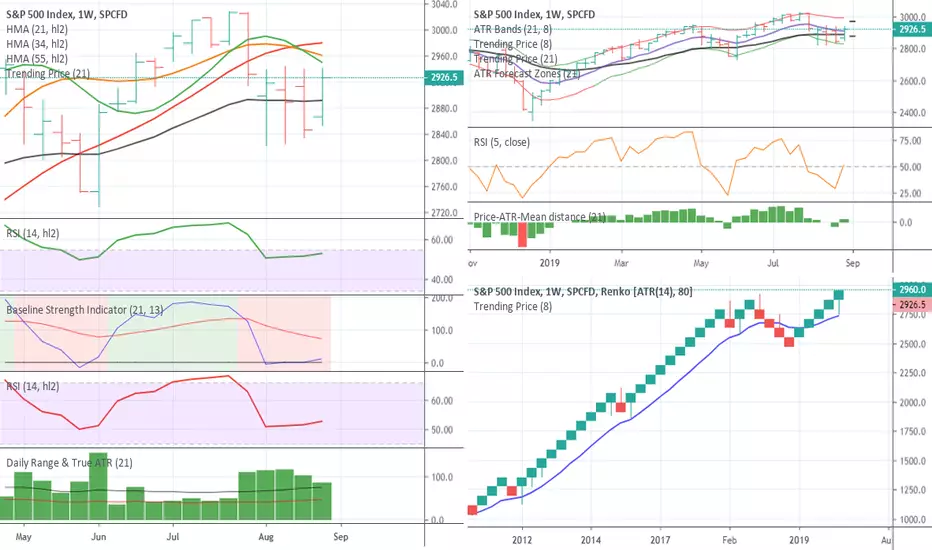Viewport: 932px width, 550px height.
Task: Click the 2014 label on the Renko time axis
Action: [591, 540]
